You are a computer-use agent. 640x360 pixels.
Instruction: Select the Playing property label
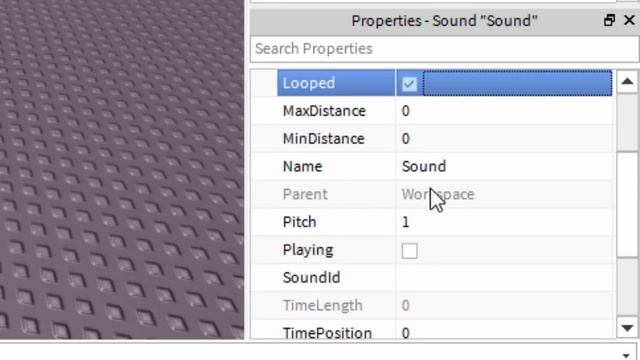coord(308,250)
